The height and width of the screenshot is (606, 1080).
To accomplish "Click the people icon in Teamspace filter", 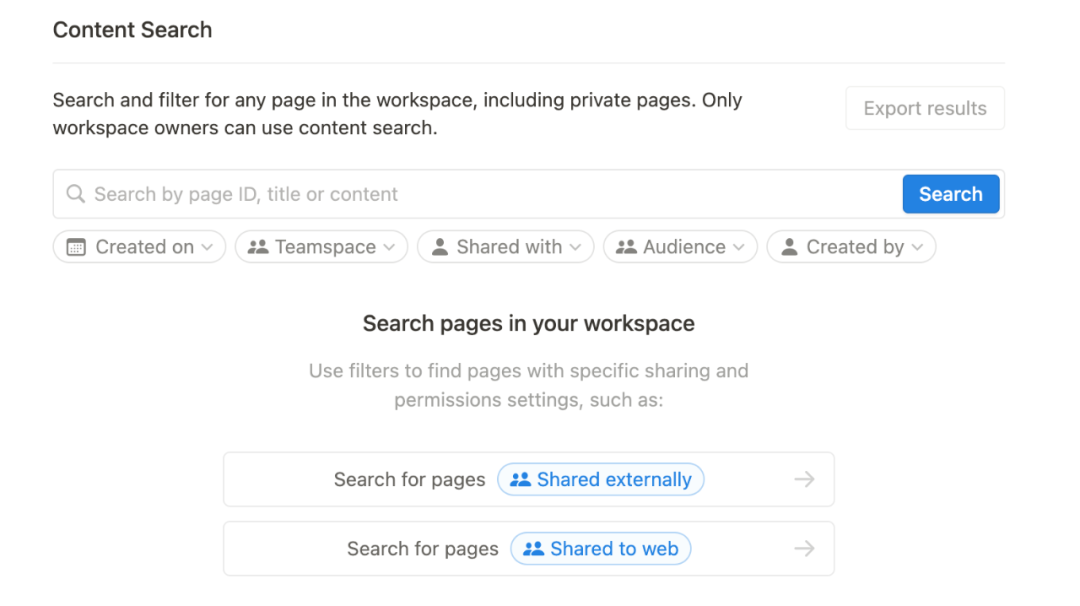I will click(x=258, y=247).
